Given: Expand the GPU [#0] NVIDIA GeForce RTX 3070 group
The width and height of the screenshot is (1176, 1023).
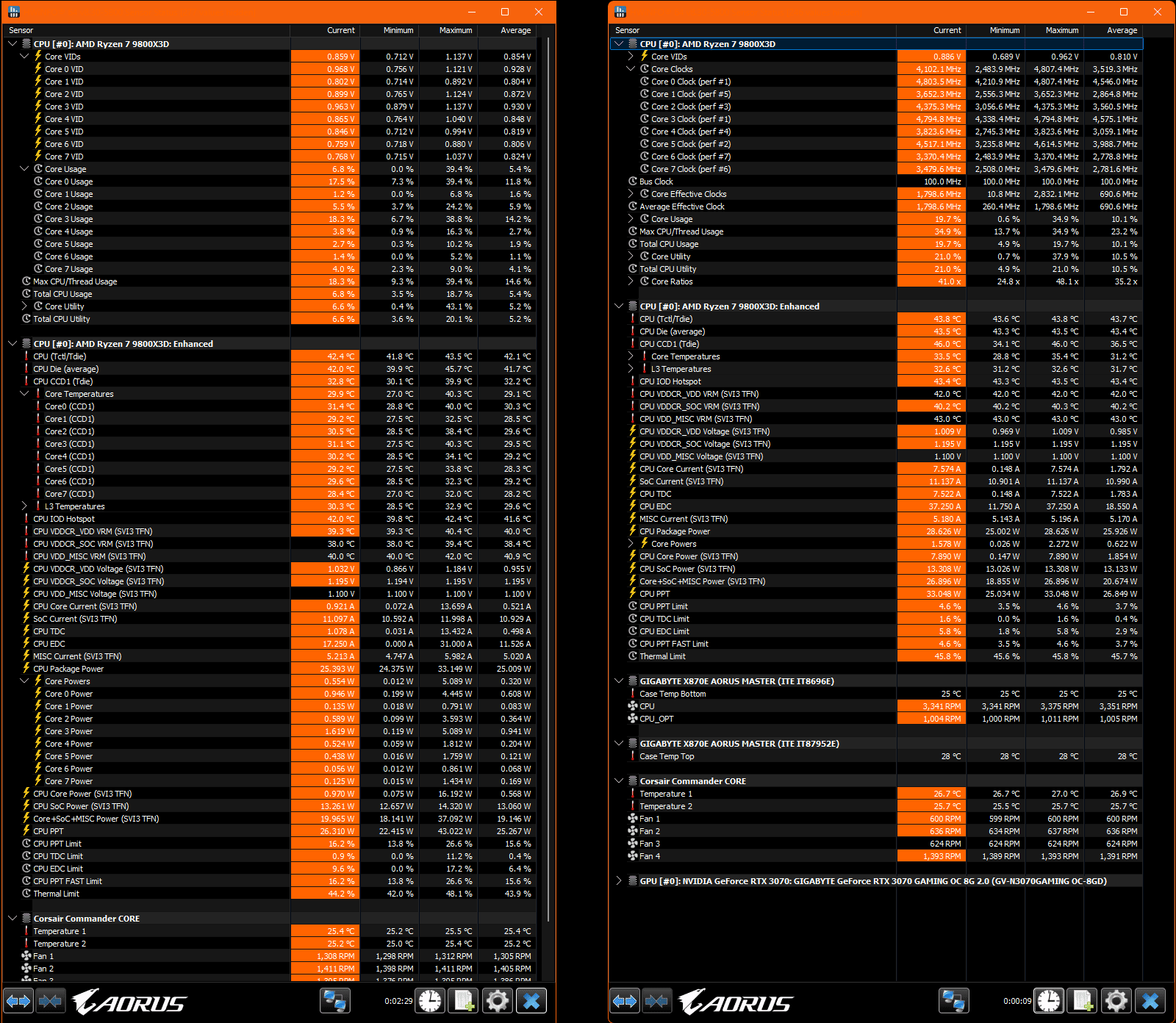Looking at the screenshot, I should pyautogui.click(x=619, y=881).
